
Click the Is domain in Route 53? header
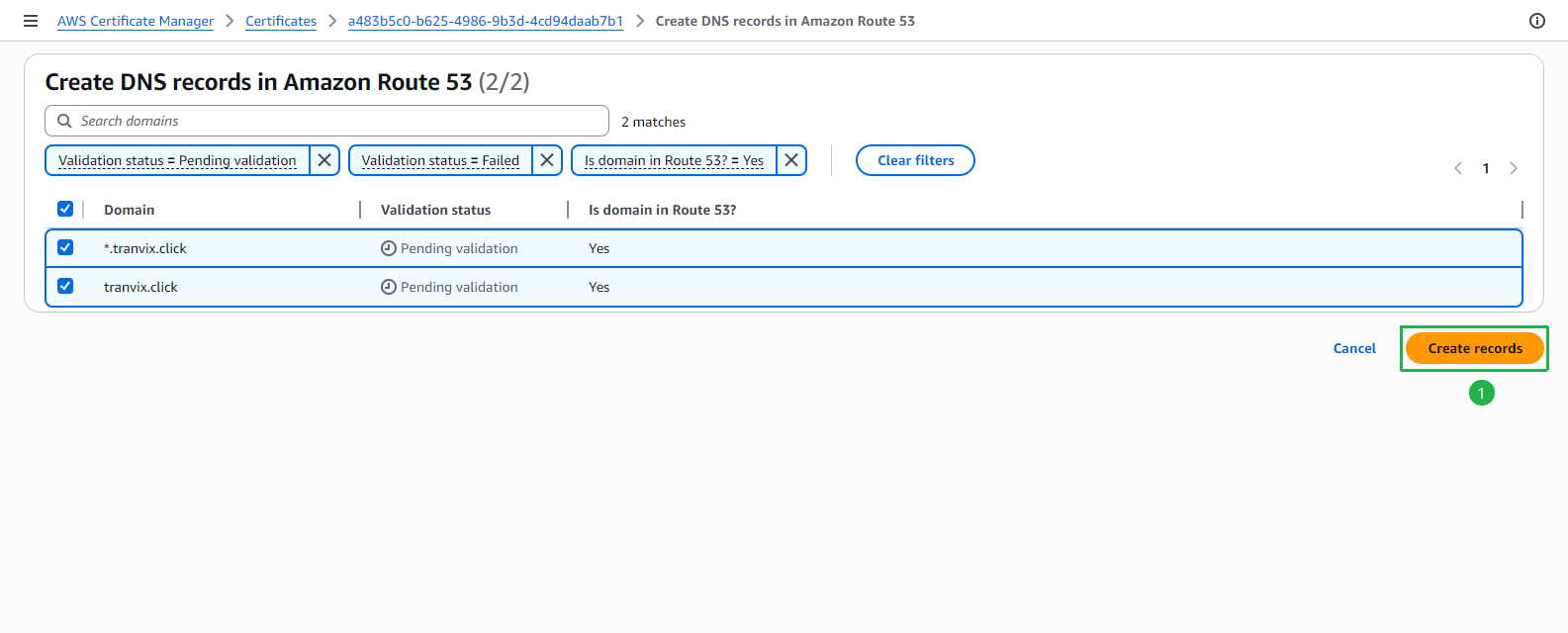(662, 210)
